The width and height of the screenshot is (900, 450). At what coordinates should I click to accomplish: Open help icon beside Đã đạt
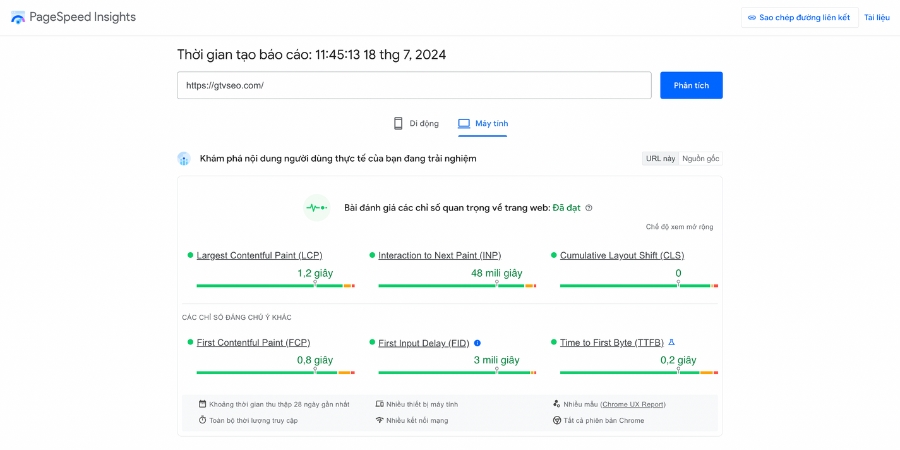click(588, 208)
